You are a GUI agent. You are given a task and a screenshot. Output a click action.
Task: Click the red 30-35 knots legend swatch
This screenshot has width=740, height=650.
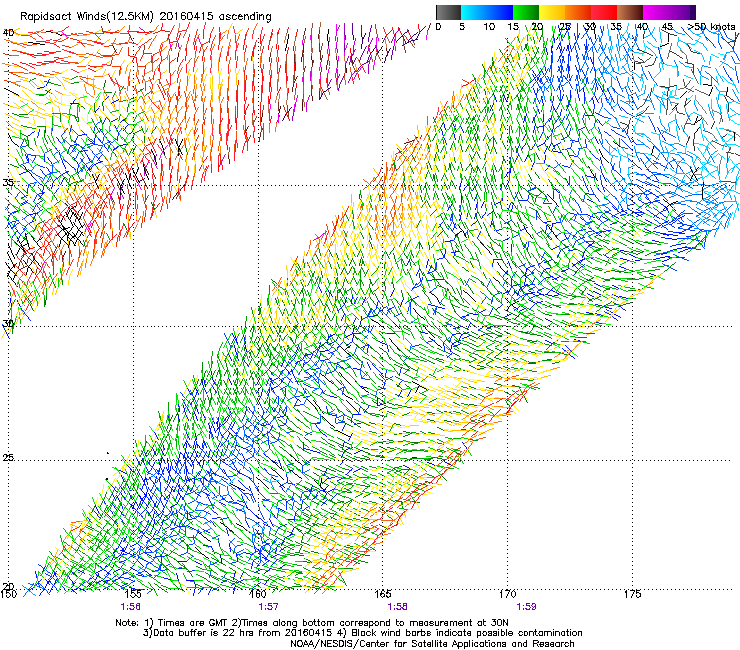coord(604,12)
